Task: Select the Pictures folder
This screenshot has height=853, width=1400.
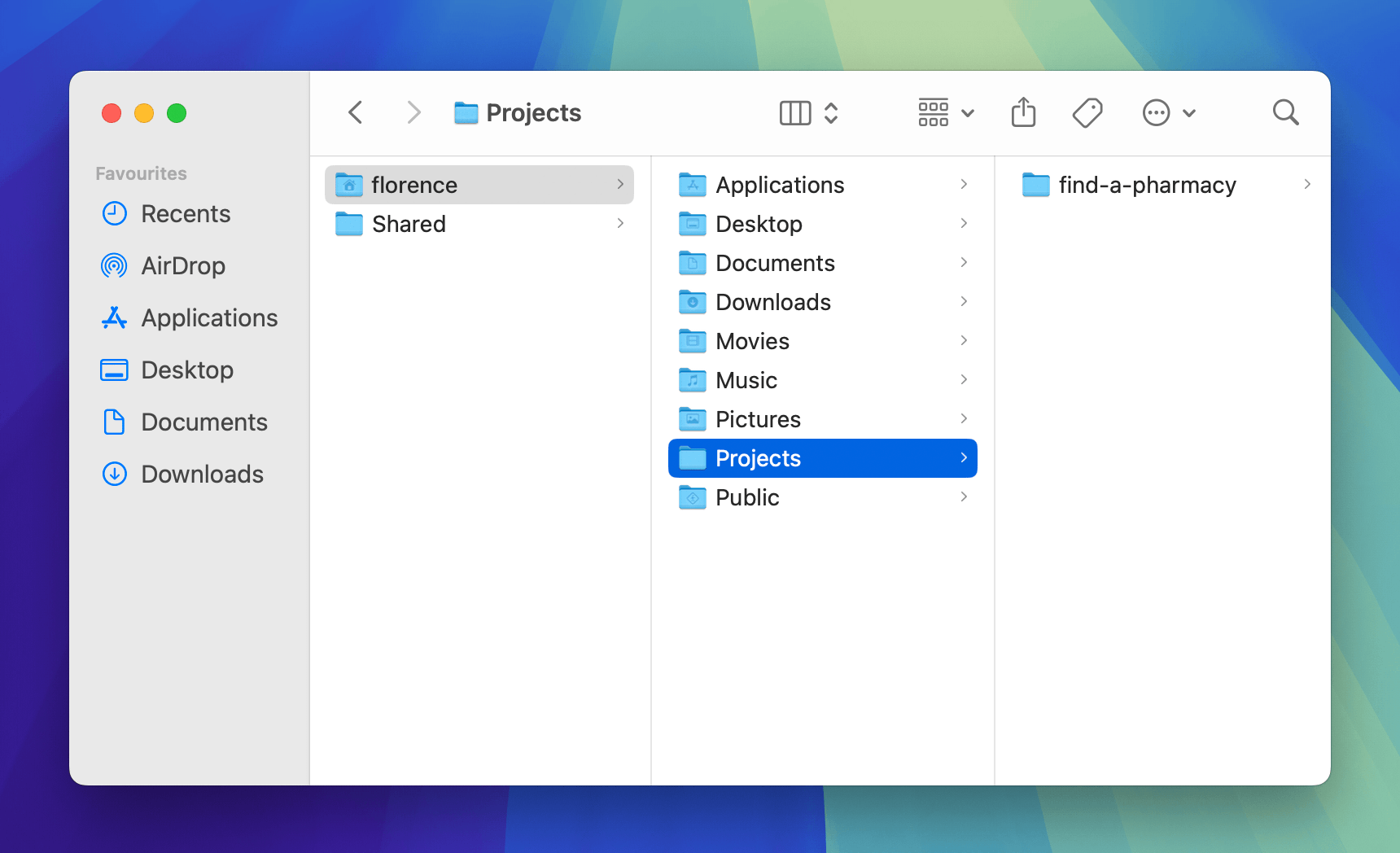Action: [758, 419]
